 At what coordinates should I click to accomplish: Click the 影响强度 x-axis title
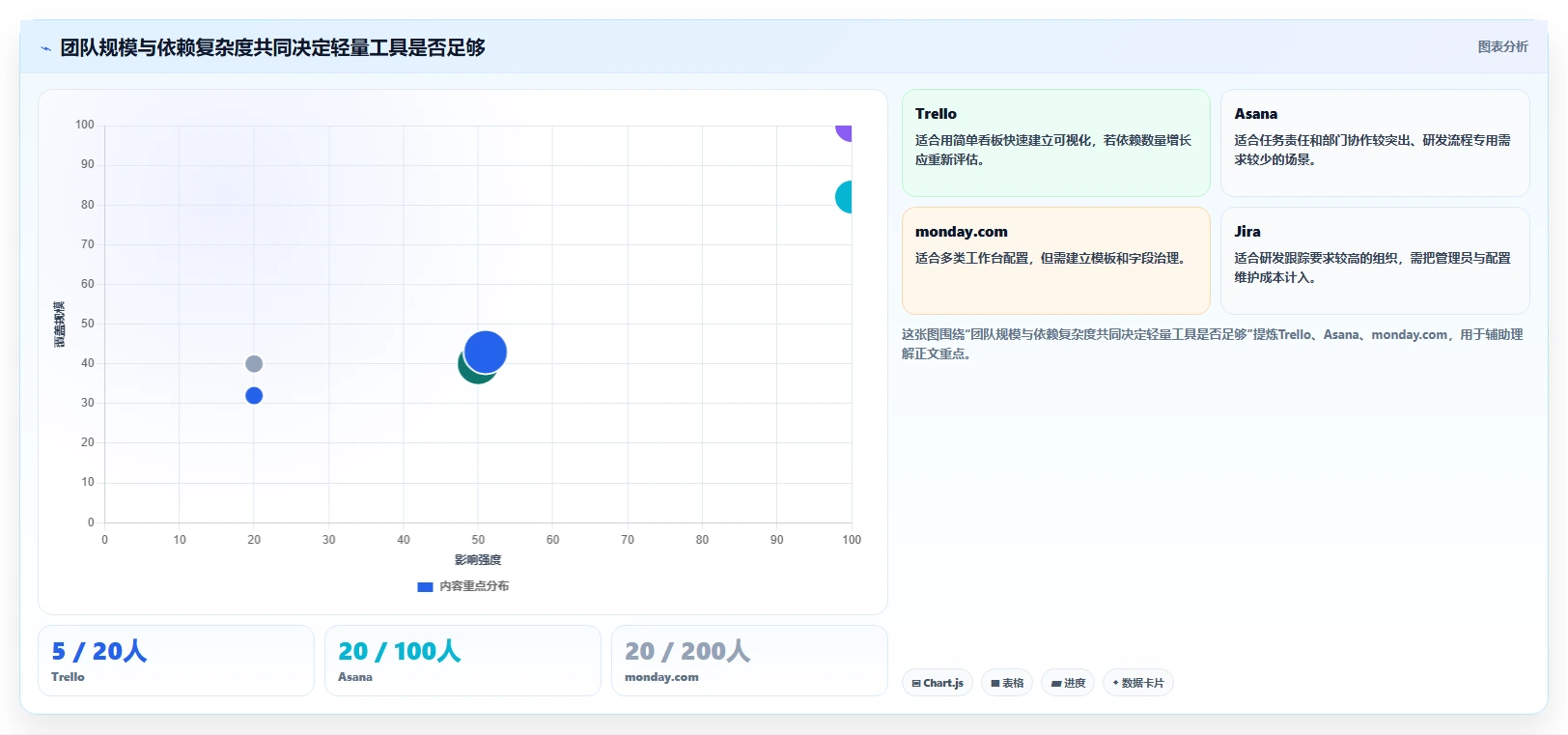coord(478,560)
